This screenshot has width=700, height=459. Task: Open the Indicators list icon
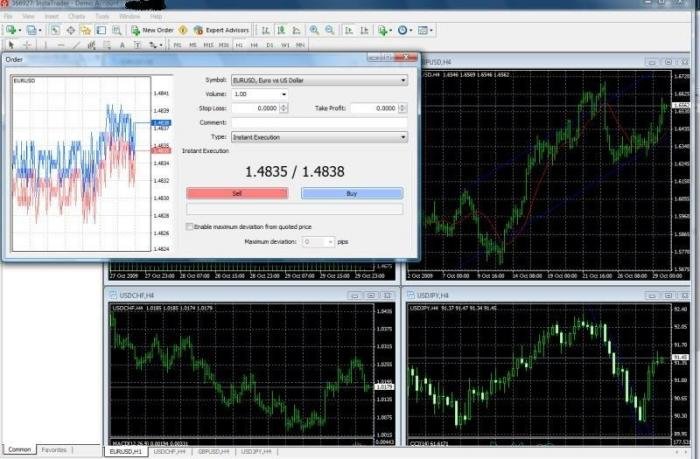coord(383,30)
